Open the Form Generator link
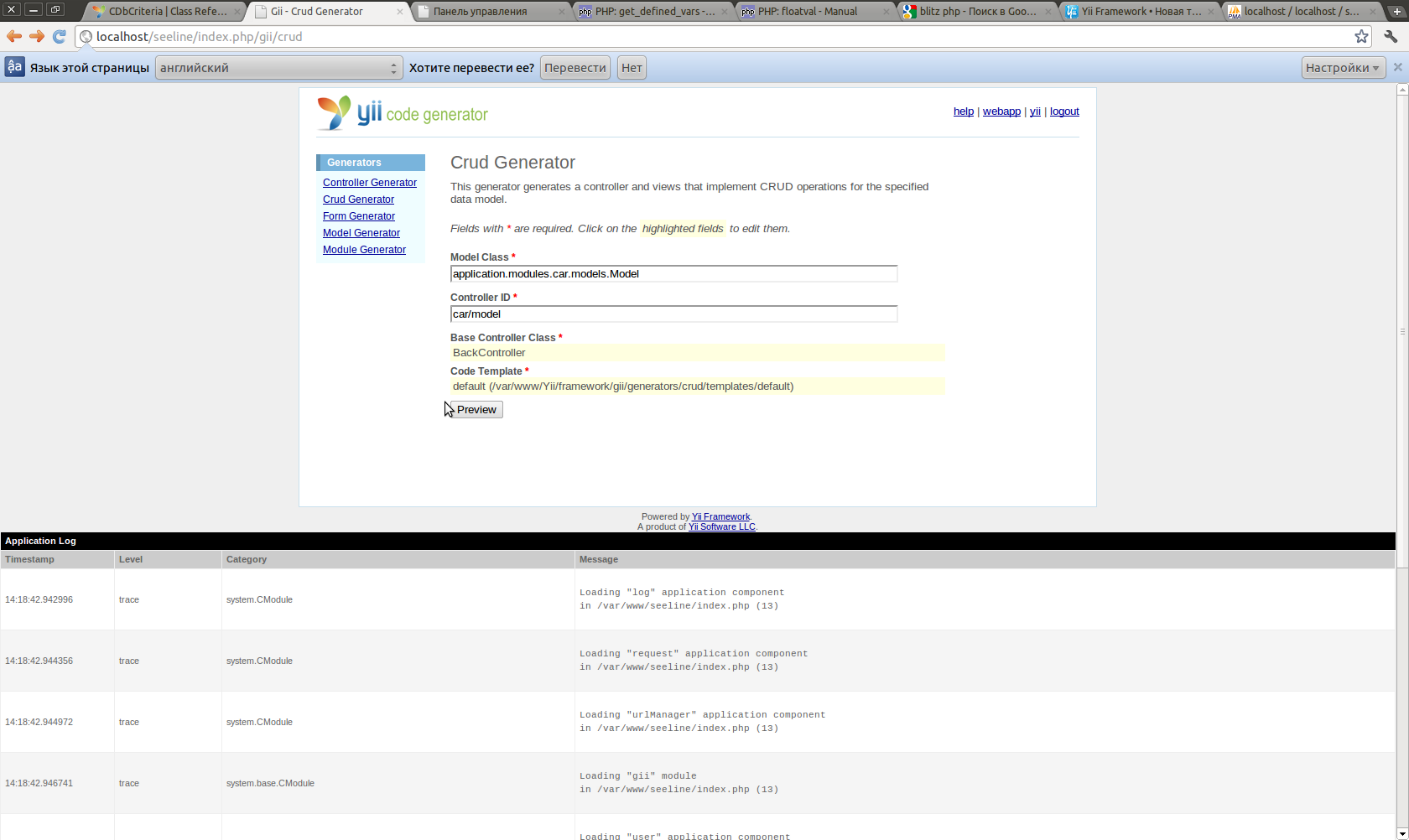 coord(359,216)
